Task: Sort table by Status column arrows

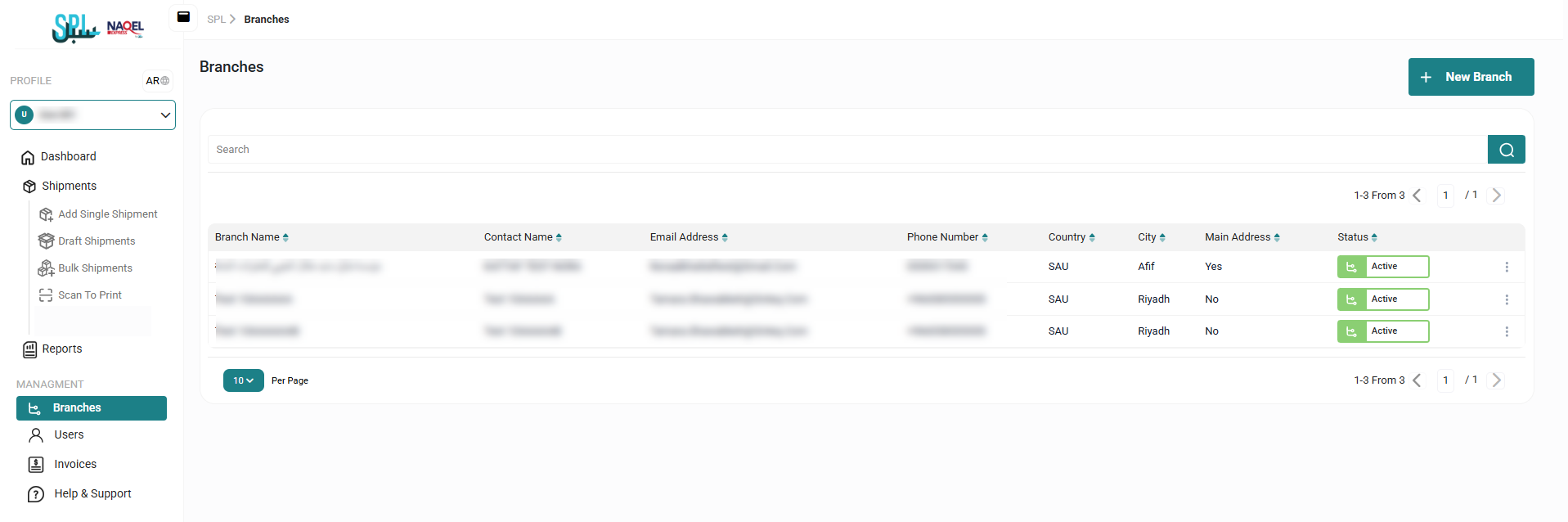Action: [1374, 238]
